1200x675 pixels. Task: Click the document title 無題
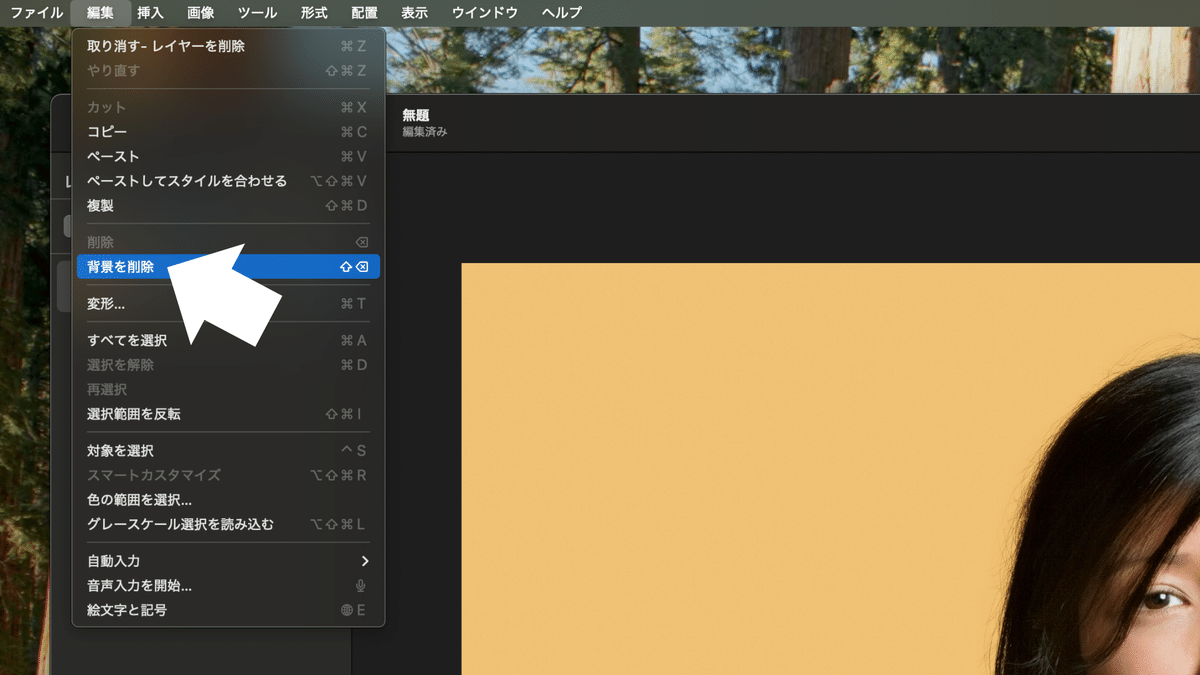(416, 115)
